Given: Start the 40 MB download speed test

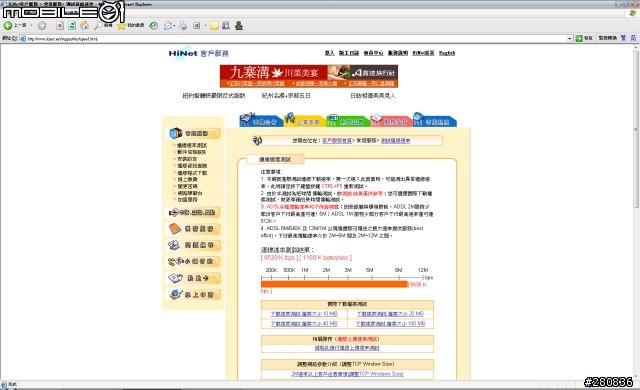Looking at the screenshot, I should (304, 324).
